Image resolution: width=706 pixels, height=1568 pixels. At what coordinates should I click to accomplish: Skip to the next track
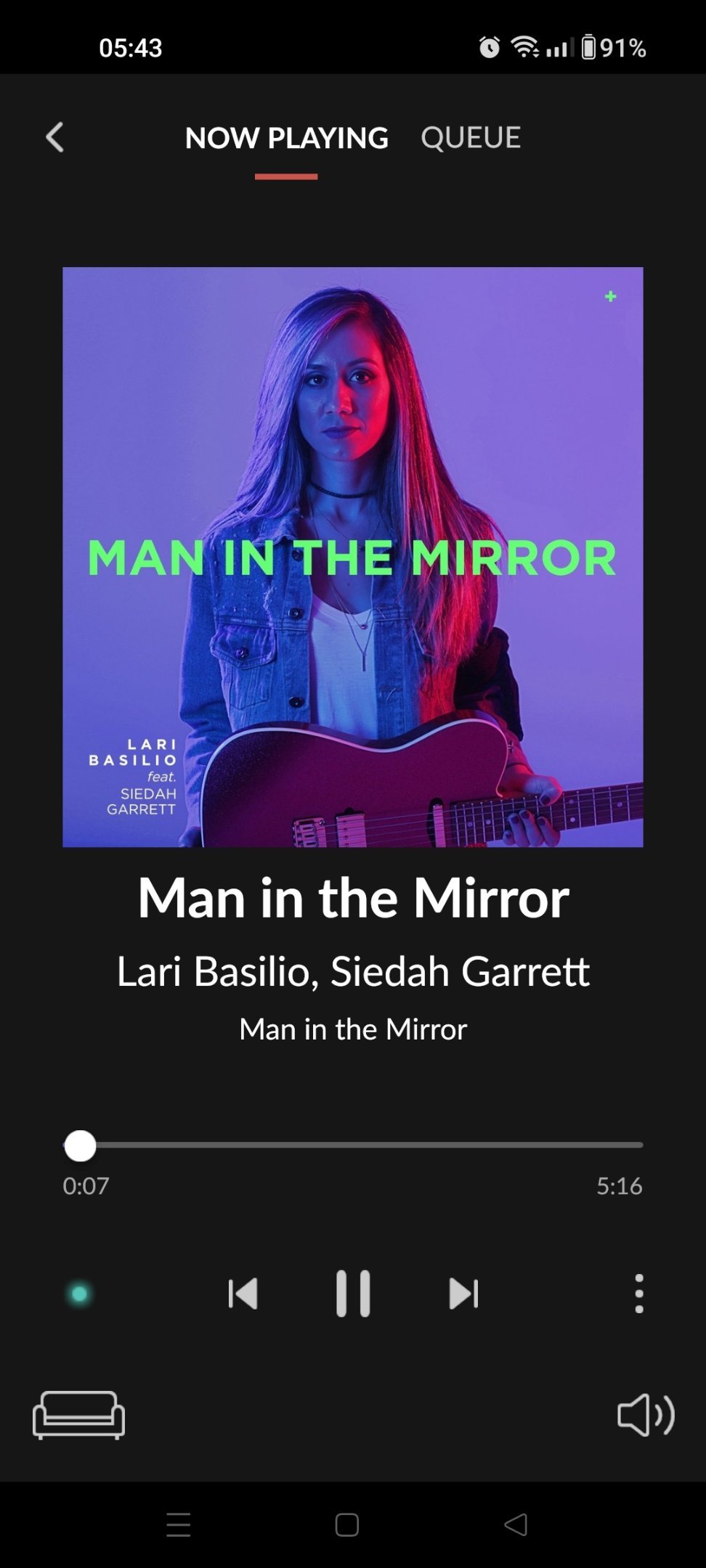[464, 1294]
